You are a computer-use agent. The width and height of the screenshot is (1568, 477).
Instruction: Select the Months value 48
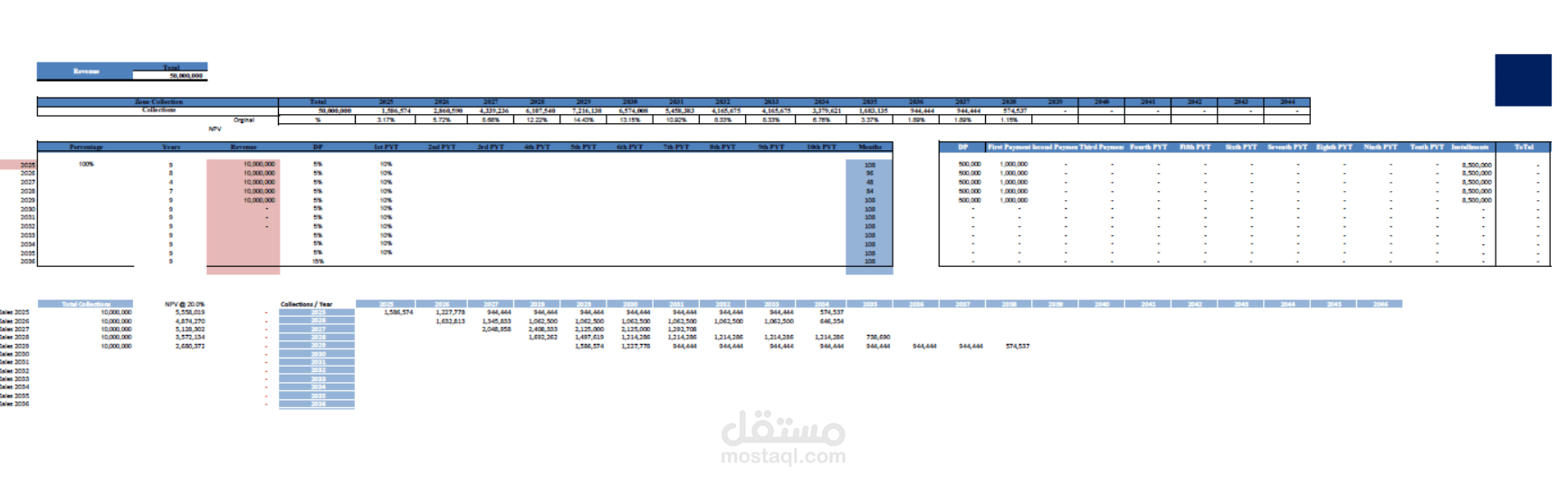tap(870, 182)
